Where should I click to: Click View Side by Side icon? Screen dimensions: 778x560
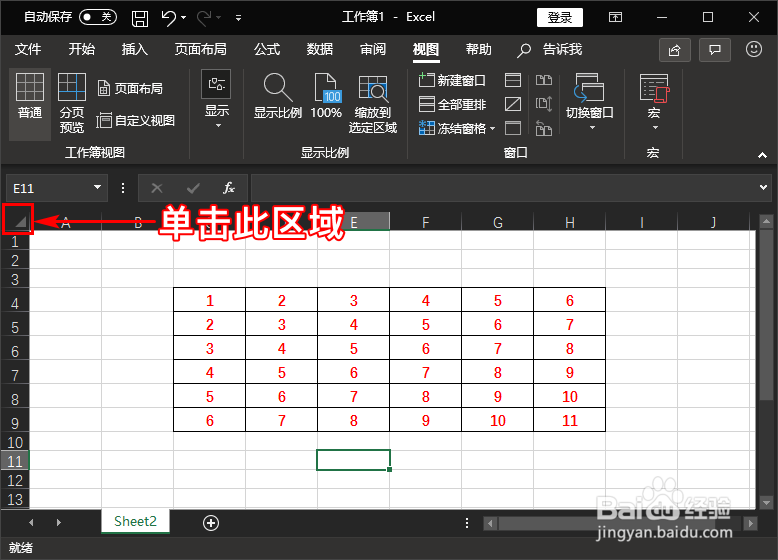tap(544, 80)
